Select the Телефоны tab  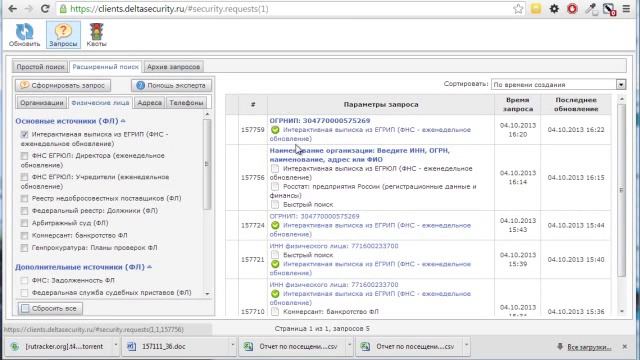(x=186, y=102)
